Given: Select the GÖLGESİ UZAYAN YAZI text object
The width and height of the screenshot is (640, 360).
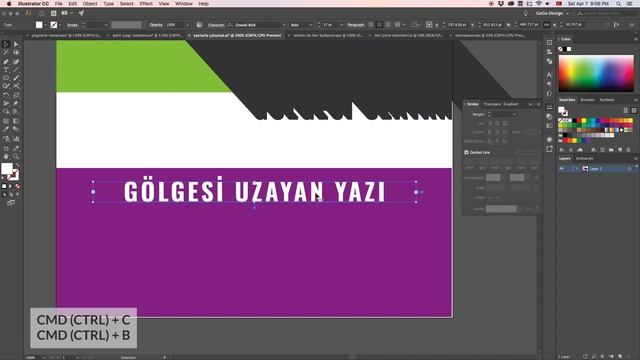Looking at the screenshot, I should [255, 191].
